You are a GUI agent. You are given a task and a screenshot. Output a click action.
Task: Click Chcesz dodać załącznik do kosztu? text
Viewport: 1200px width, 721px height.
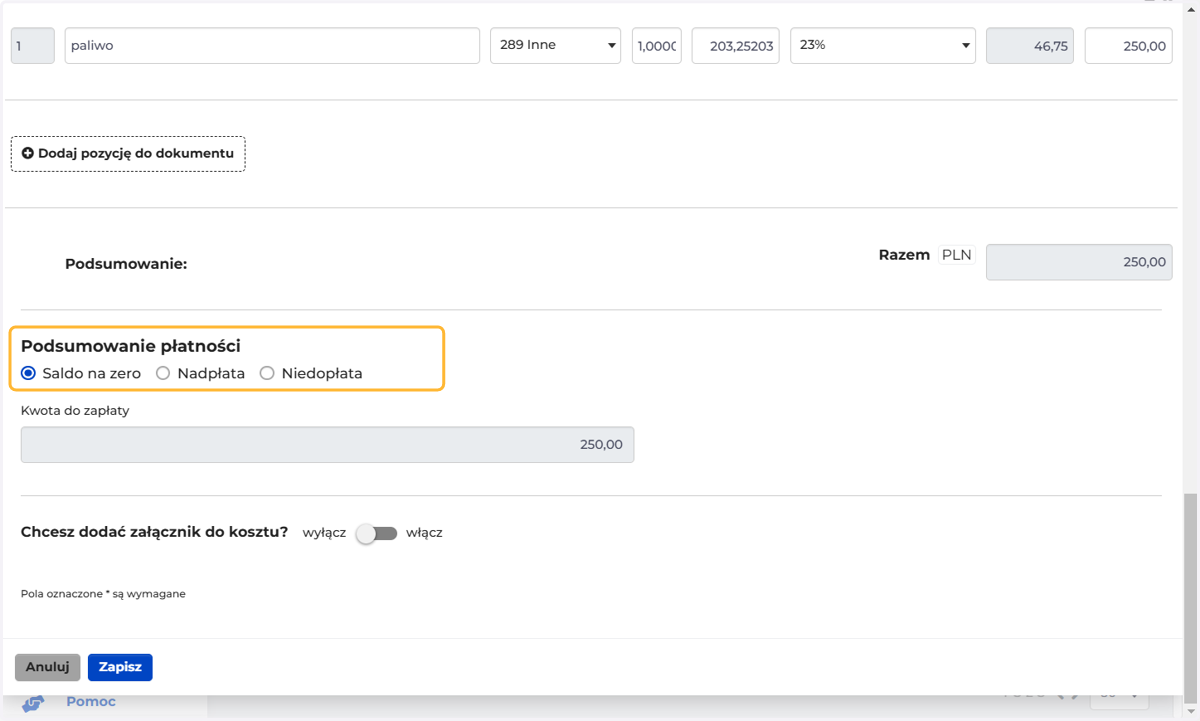click(155, 532)
